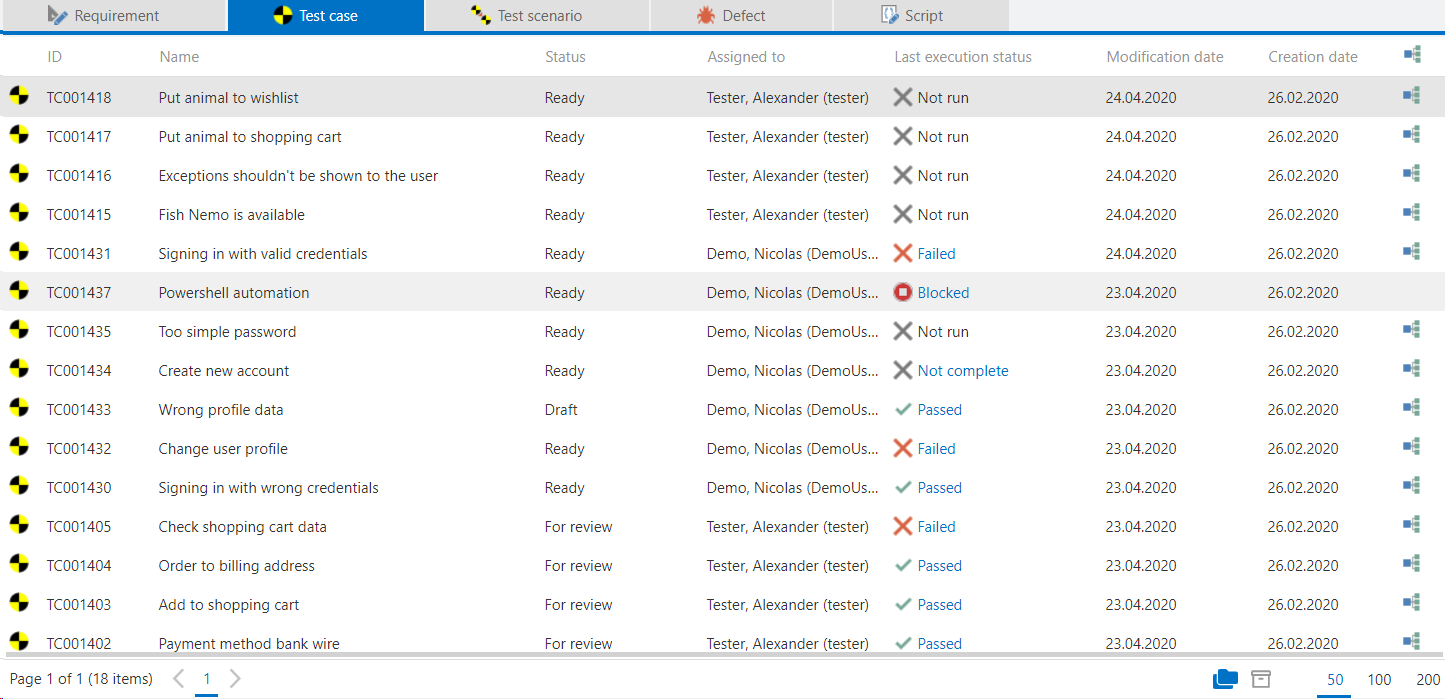Click the archive box icon in footer
Image resolution: width=1445 pixels, height=699 pixels.
click(x=1261, y=679)
